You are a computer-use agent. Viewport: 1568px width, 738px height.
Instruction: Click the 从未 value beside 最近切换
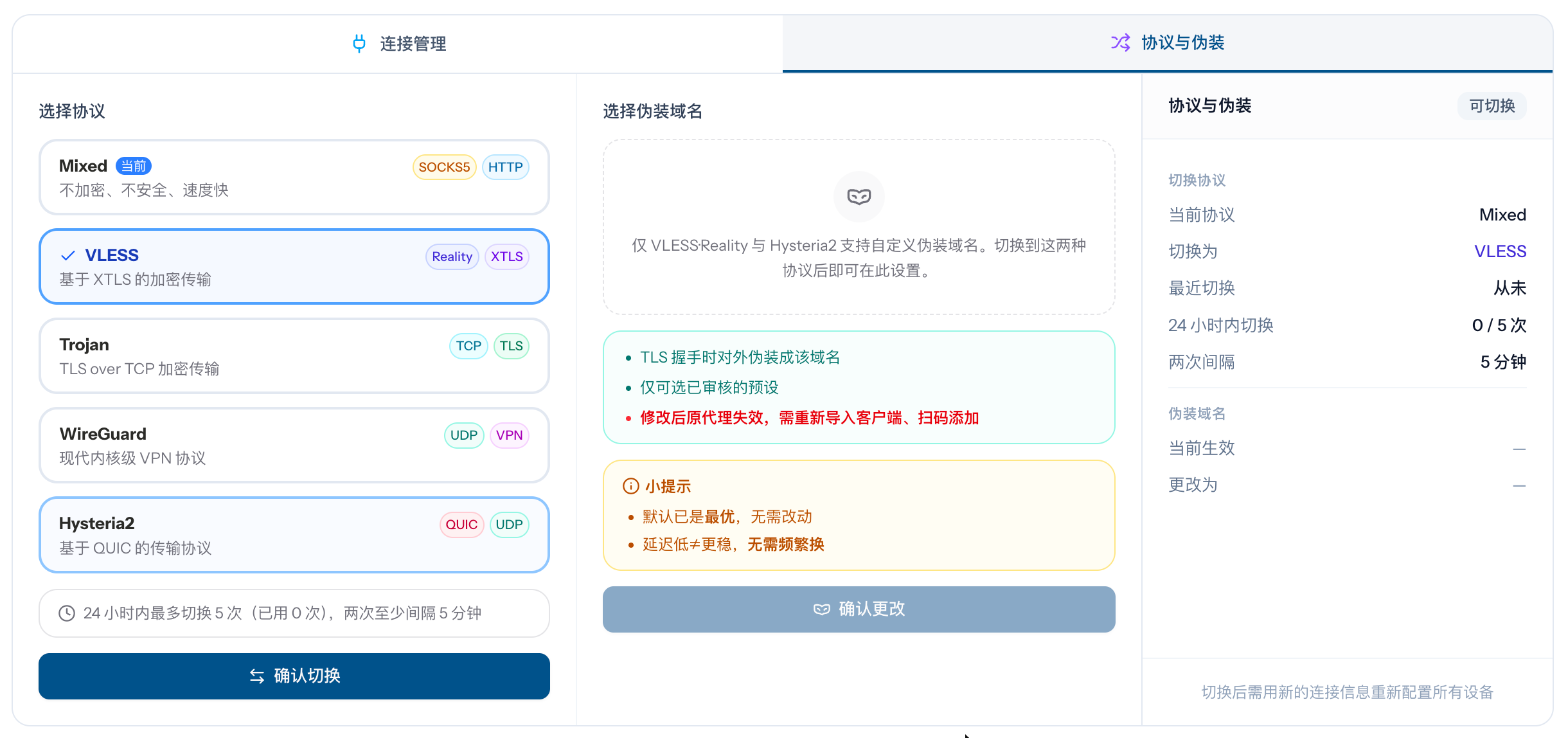[1510, 288]
